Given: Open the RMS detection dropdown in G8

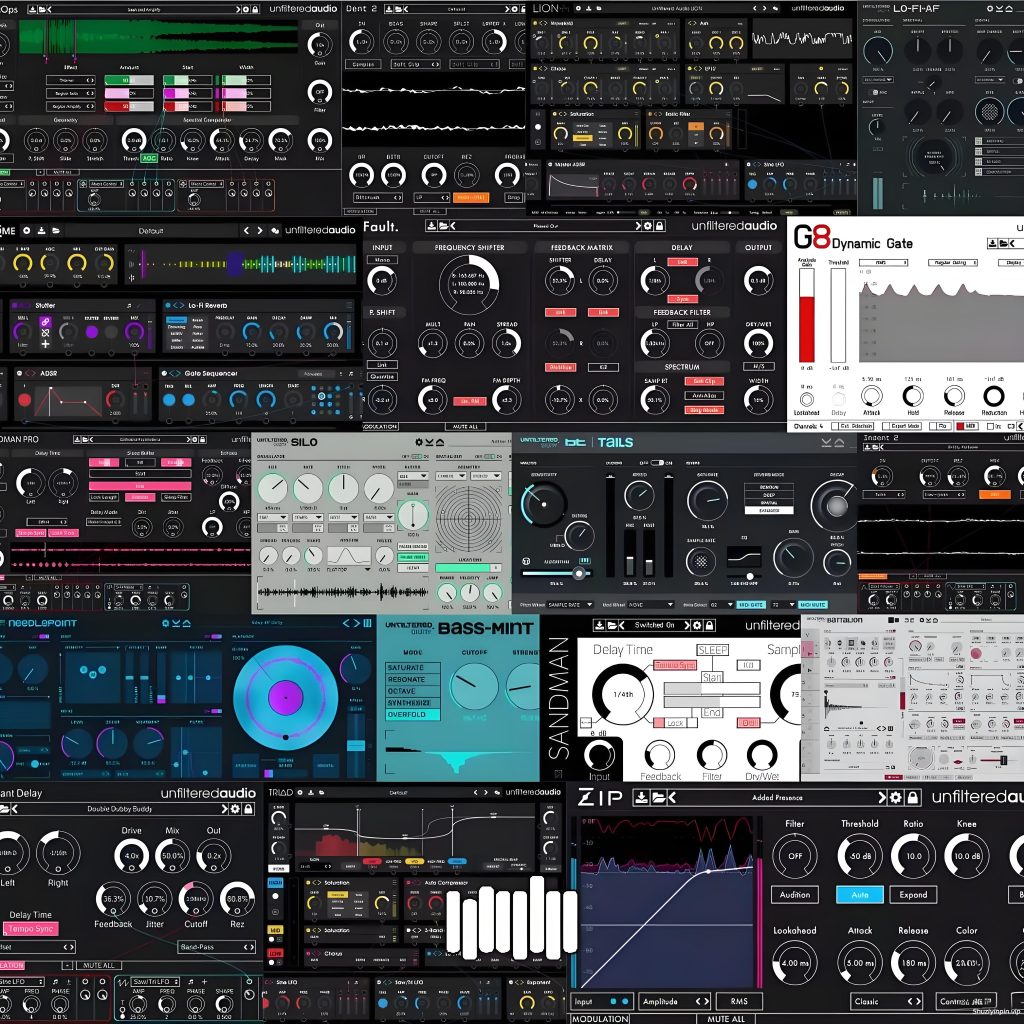Looking at the screenshot, I should pos(883,262).
